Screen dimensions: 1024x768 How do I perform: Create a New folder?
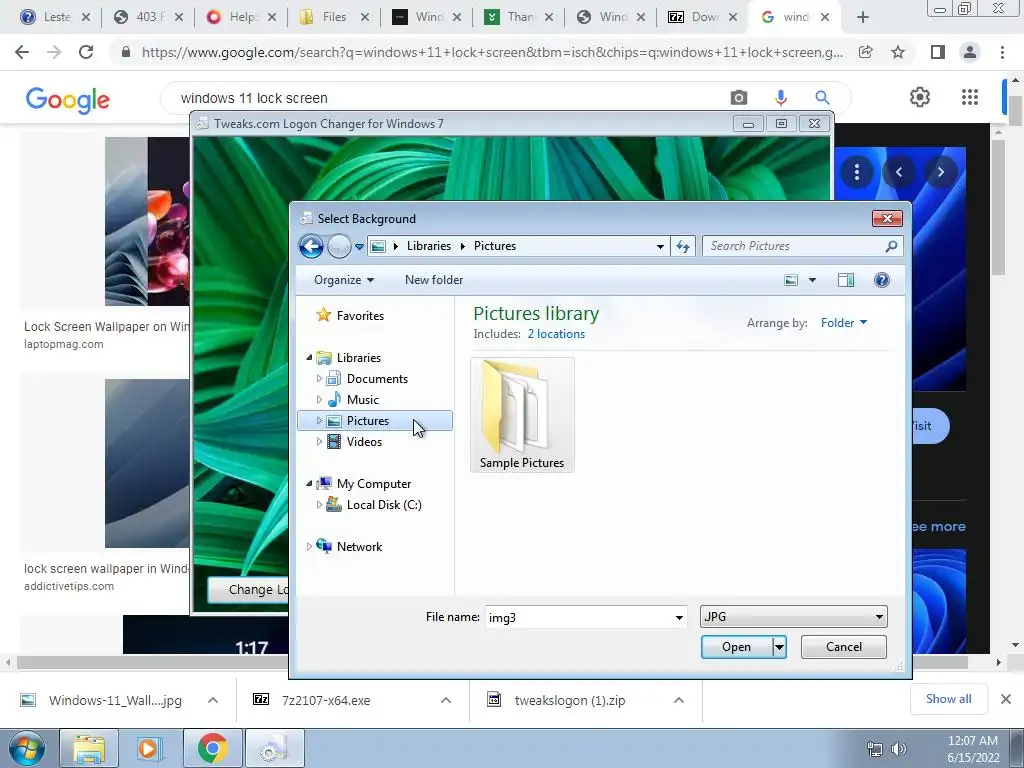click(x=434, y=280)
